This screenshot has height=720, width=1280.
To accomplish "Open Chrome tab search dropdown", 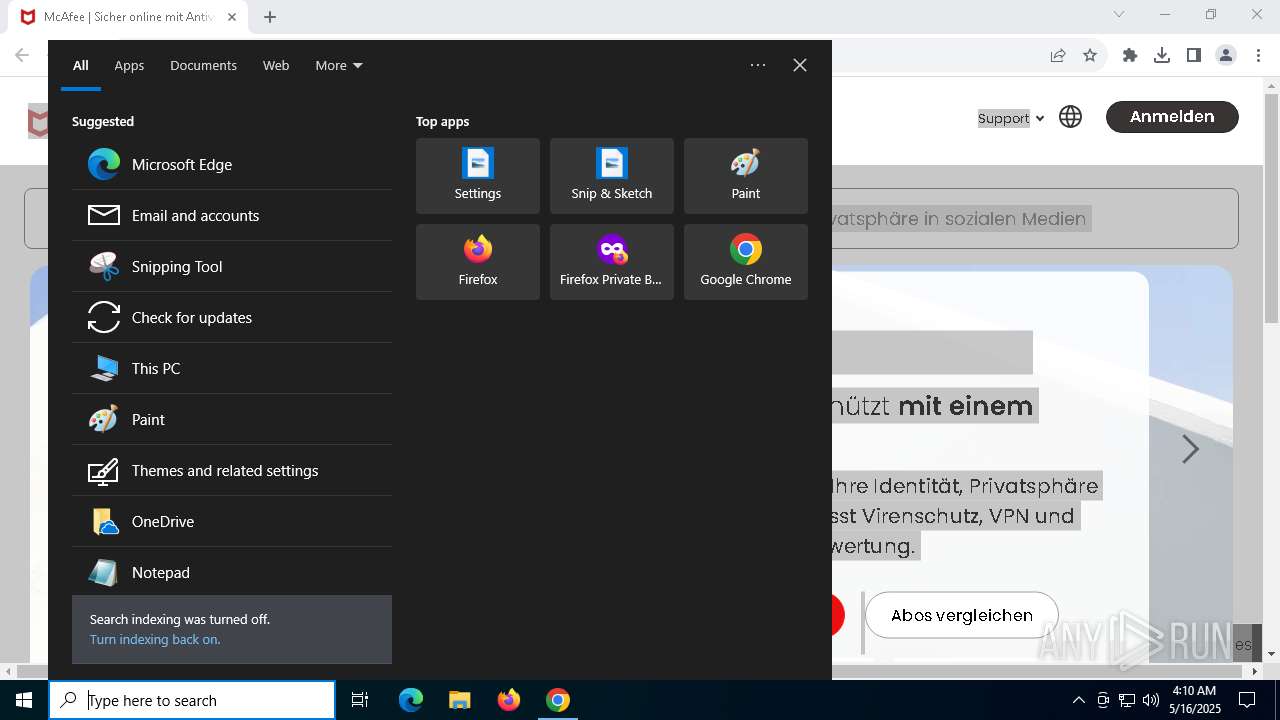I will click(x=1119, y=14).
